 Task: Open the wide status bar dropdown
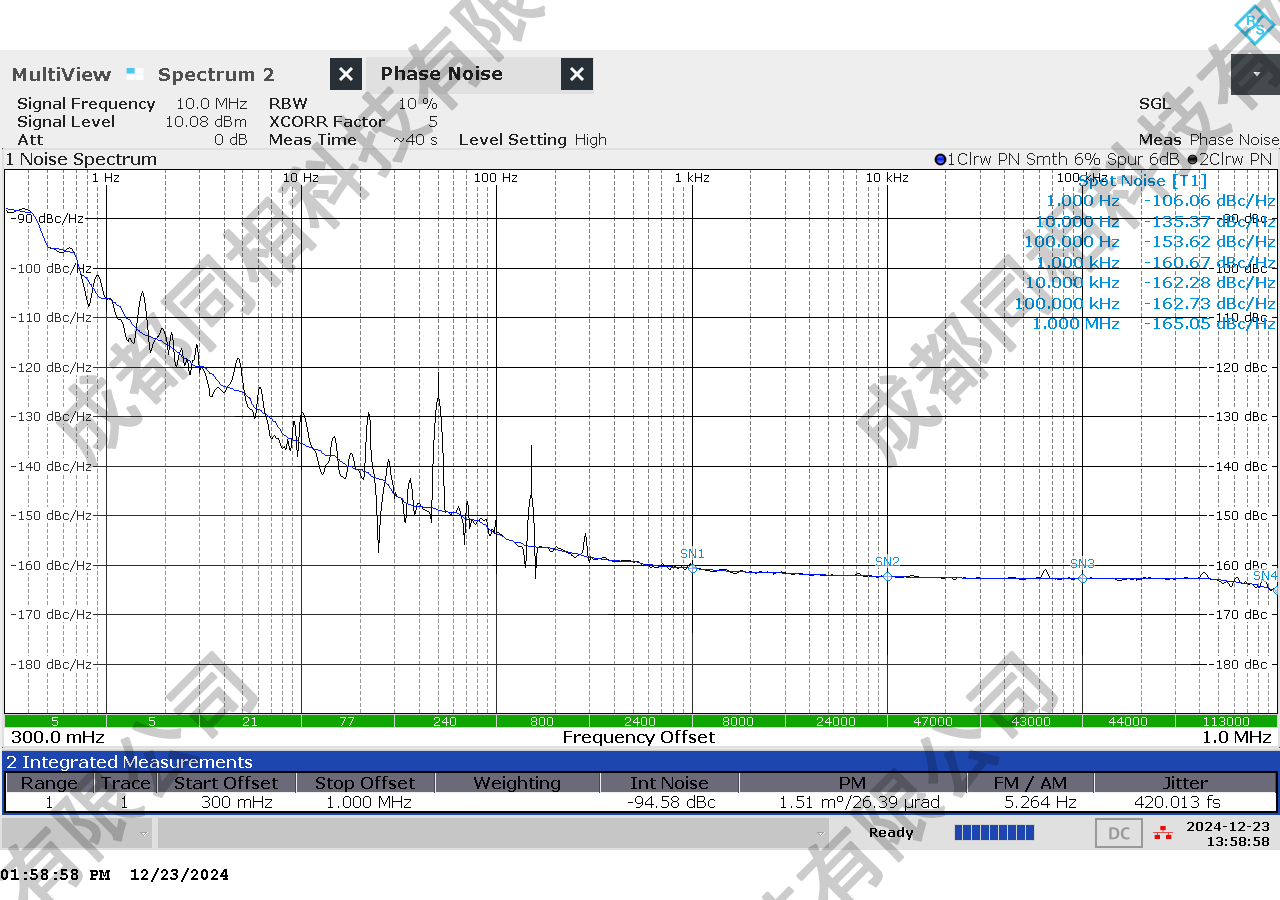click(821, 833)
